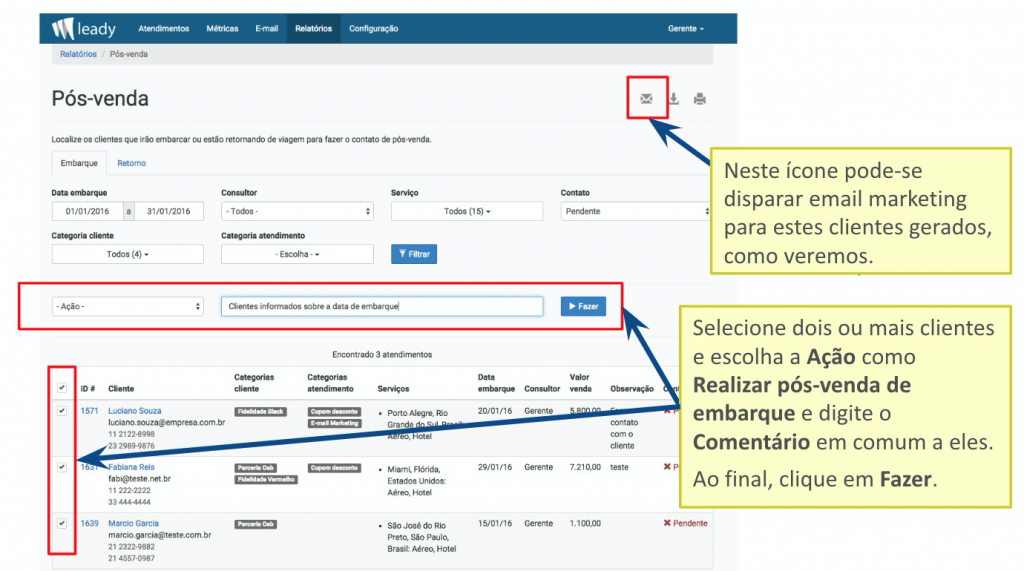Click the Filtrar button

tap(414, 254)
